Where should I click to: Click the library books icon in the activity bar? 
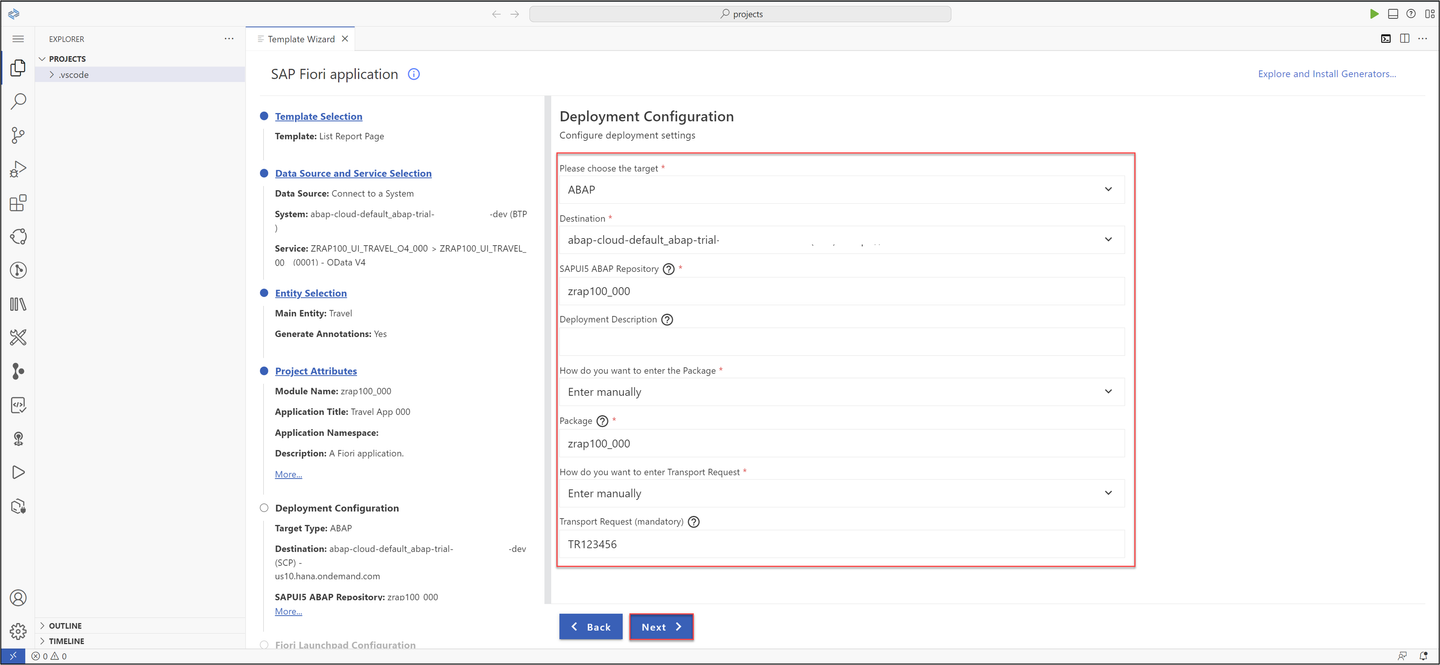18,304
